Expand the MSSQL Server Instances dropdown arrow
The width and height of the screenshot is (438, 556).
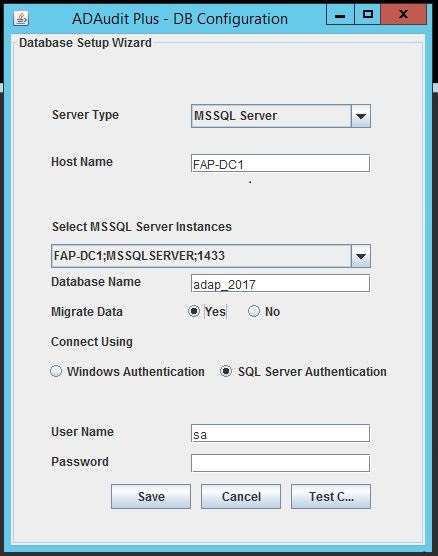pos(361,256)
